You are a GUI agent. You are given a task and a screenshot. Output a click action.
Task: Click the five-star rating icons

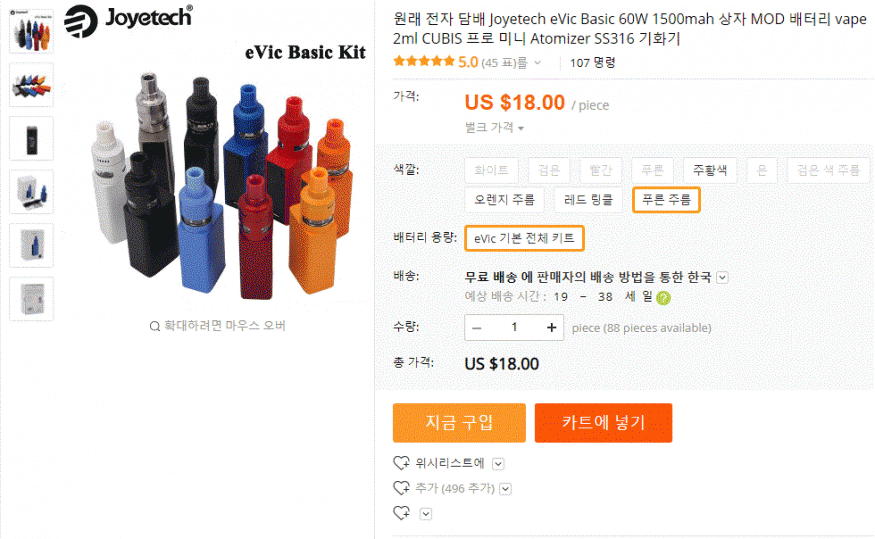click(x=424, y=62)
